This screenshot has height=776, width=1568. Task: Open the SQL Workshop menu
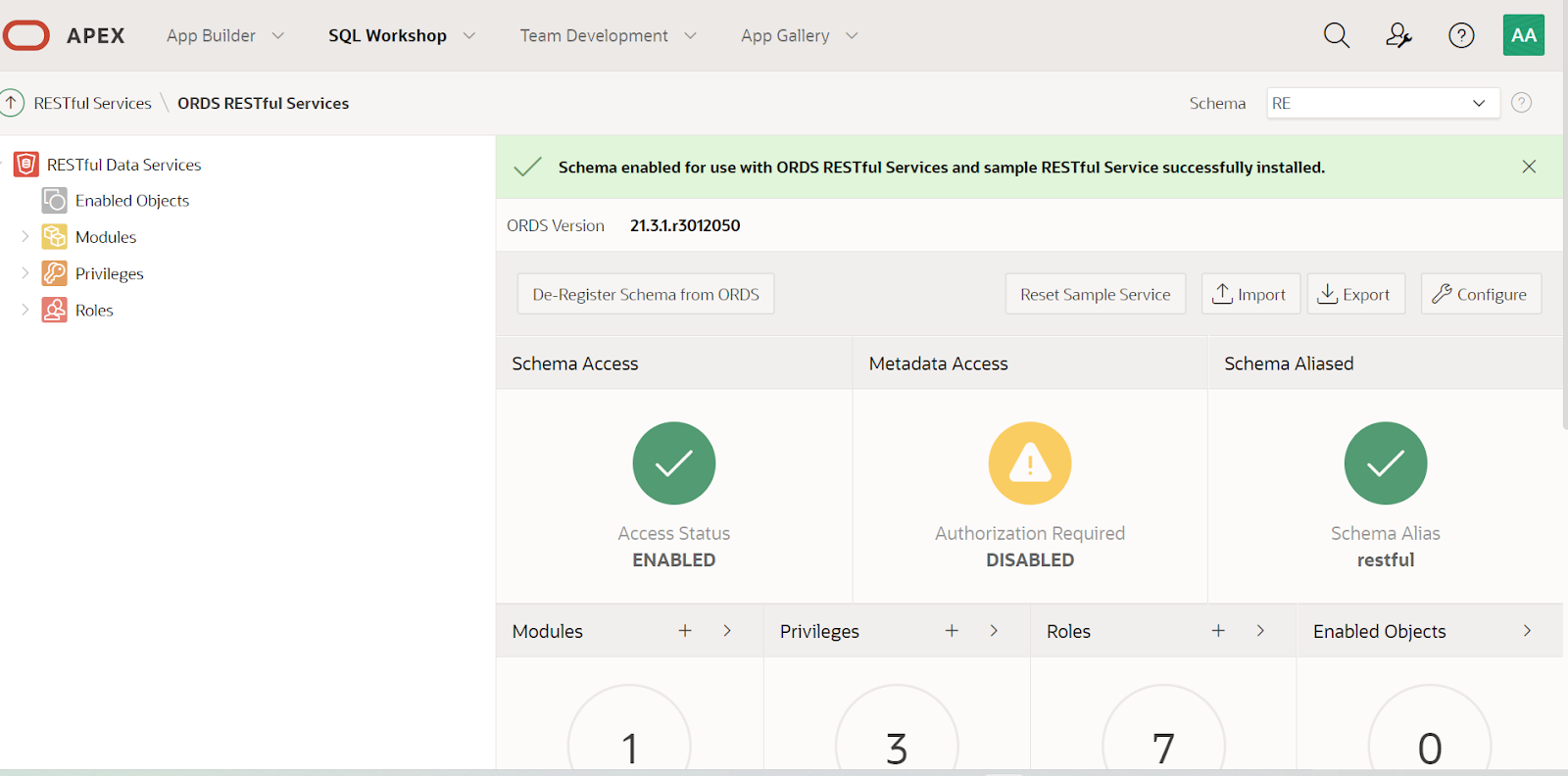coord(402,36)
